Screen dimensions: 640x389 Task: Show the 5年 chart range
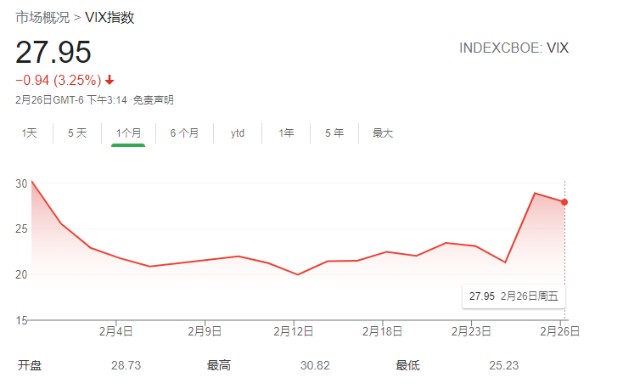click(334, 133)
